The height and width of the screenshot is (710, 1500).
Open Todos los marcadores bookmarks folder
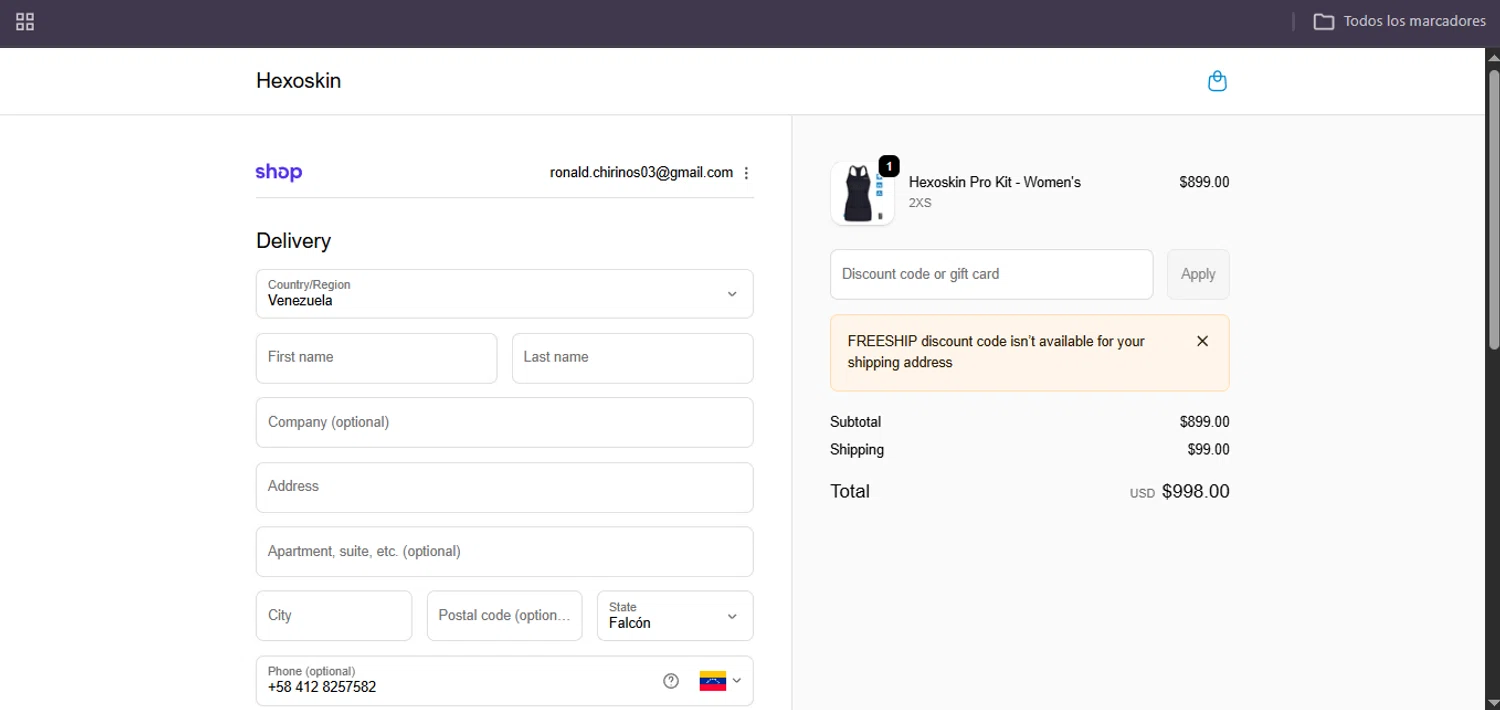point(1400,21)
